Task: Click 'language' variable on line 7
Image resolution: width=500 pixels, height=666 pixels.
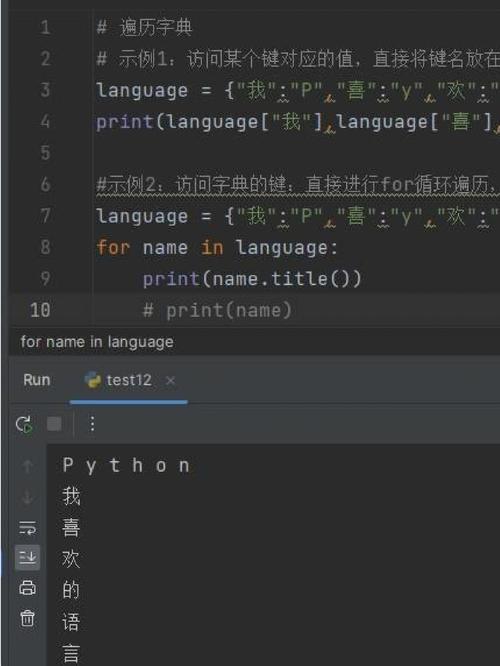Action: tap(142, 217)
